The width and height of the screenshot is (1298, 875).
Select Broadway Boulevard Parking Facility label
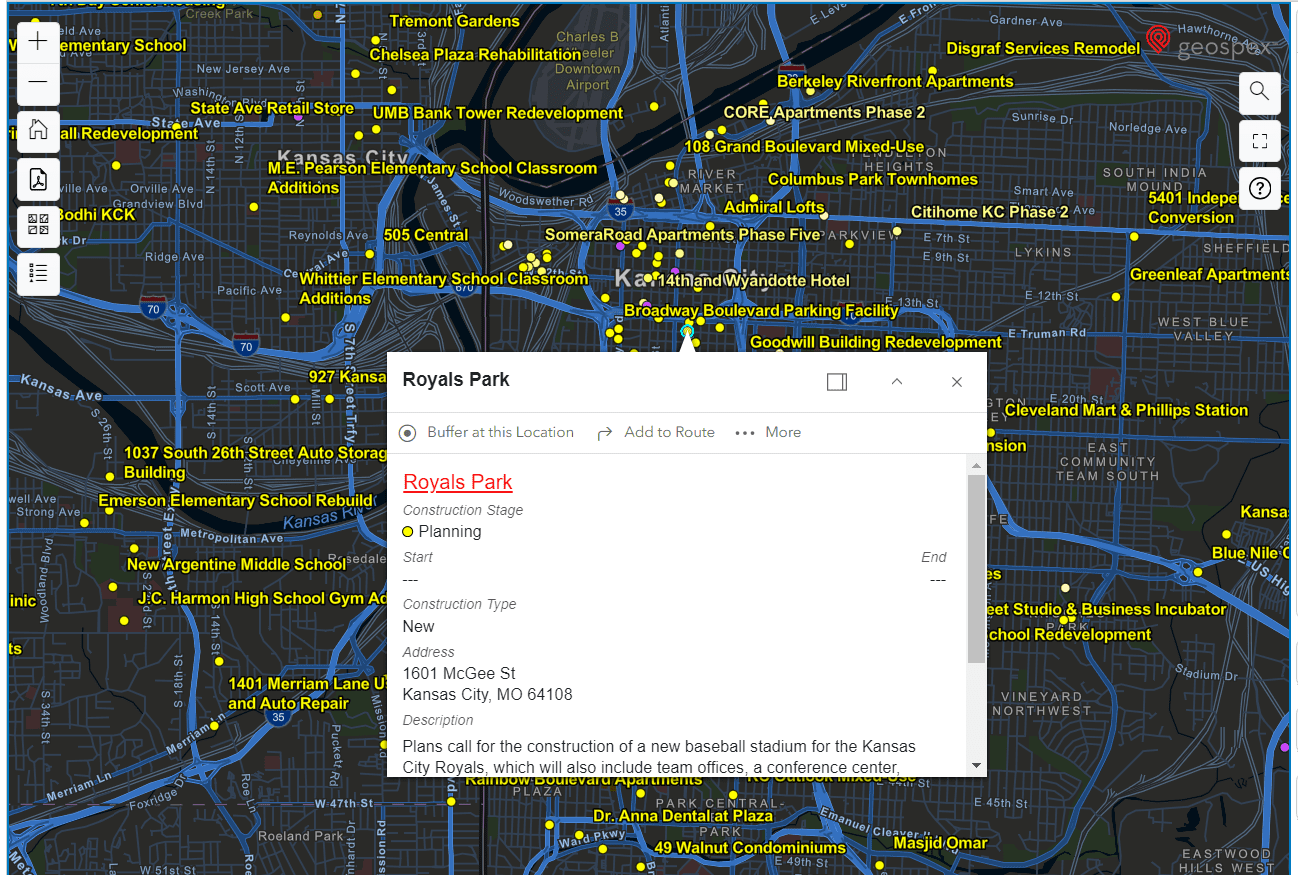coord(761,310)
